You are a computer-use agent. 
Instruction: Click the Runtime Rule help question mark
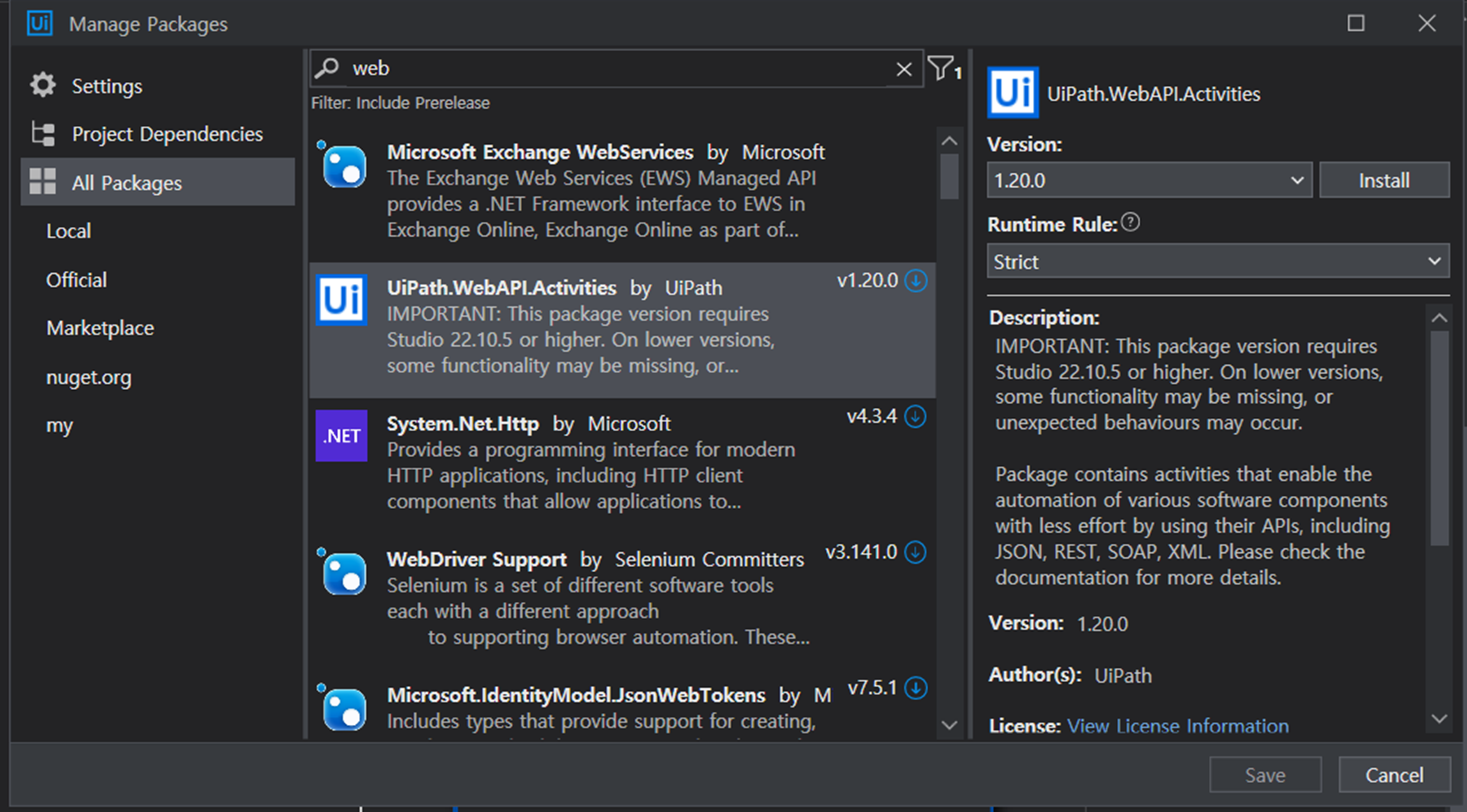pyautogui.click(x=1130, y=223)
